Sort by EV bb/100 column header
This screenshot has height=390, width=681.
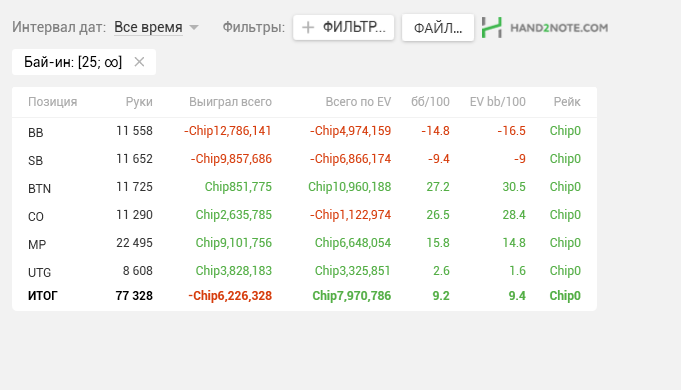(498, 102)
